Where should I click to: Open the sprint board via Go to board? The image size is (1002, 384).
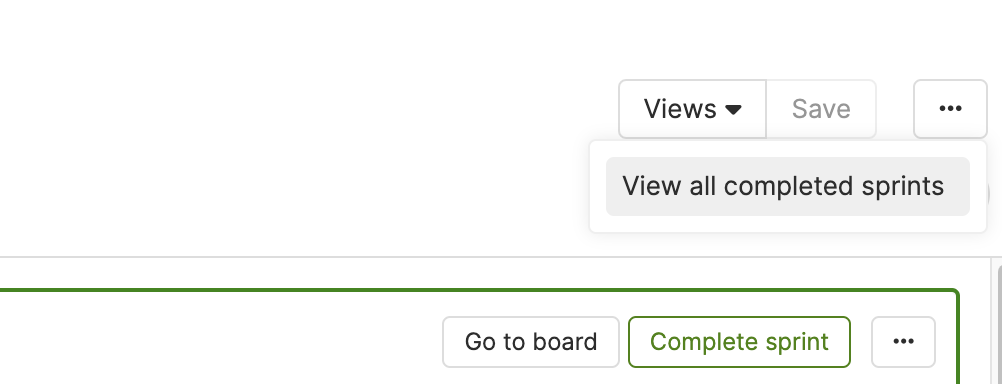531,342
